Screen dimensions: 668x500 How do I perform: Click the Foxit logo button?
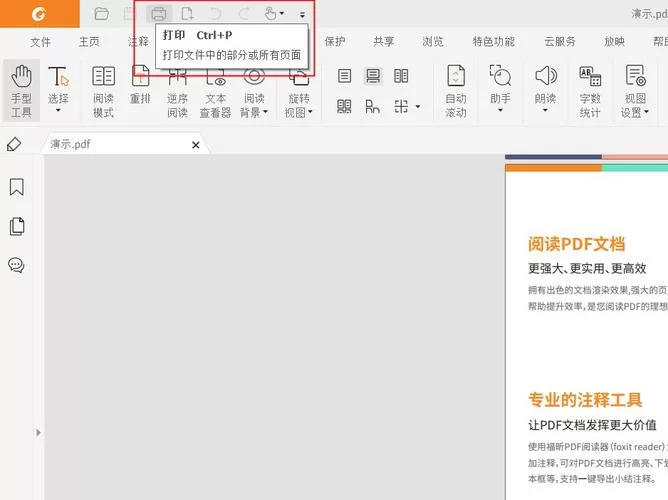click(39, 14)
